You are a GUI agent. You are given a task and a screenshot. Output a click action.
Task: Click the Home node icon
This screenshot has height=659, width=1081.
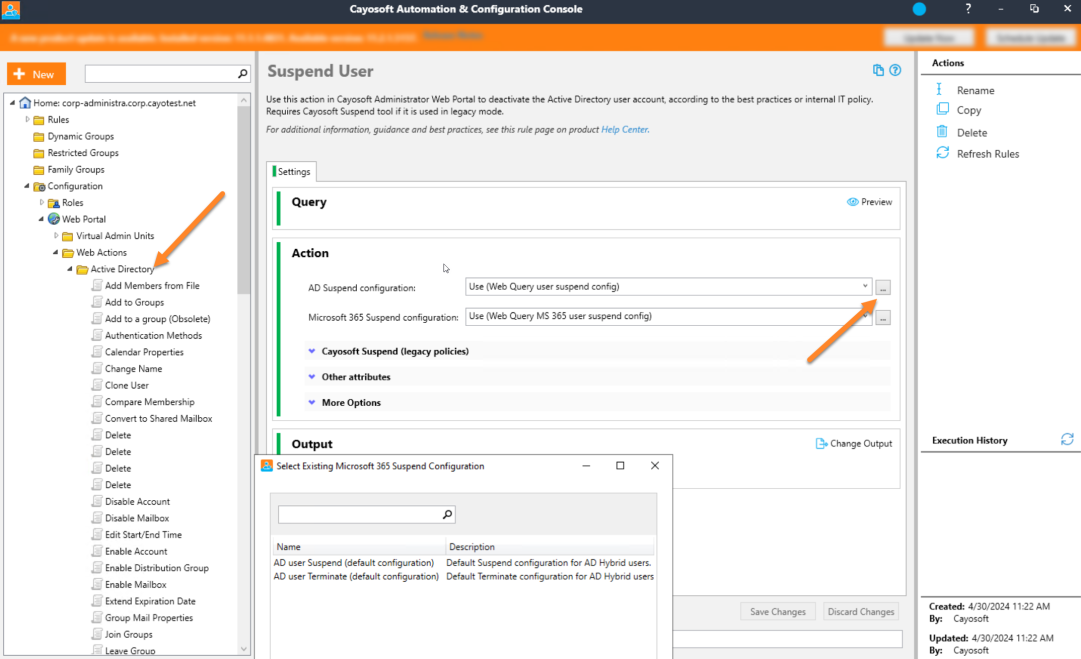pyautogui.click(x=26, y=103)
